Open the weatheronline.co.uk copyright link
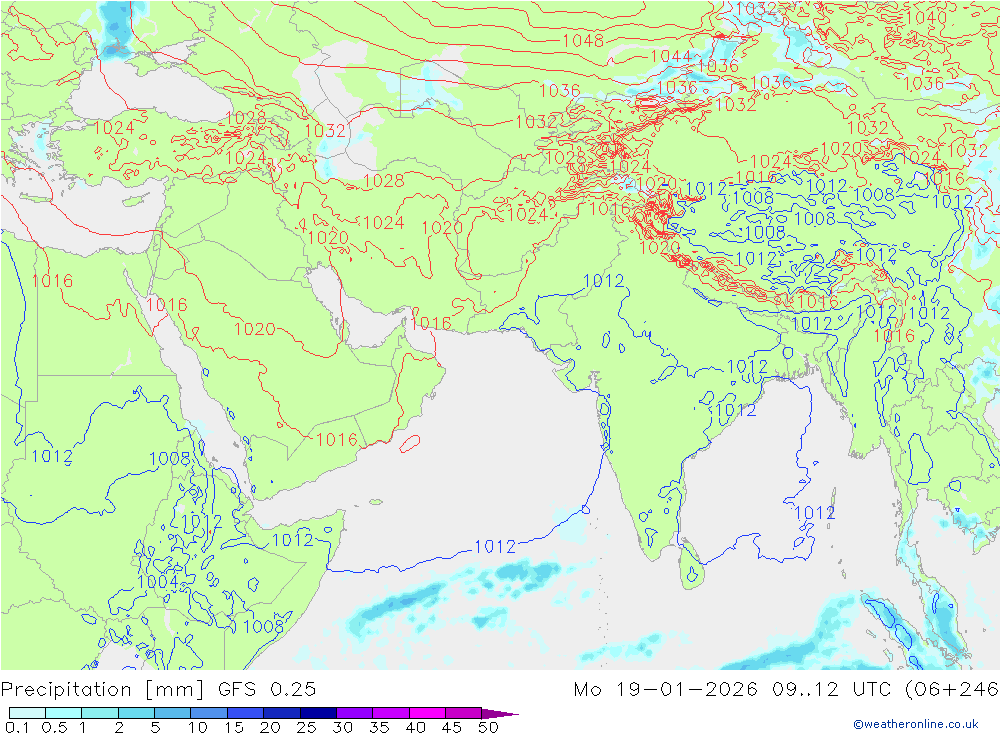Viewport: 1000px width, 733px height. (916, 724)
